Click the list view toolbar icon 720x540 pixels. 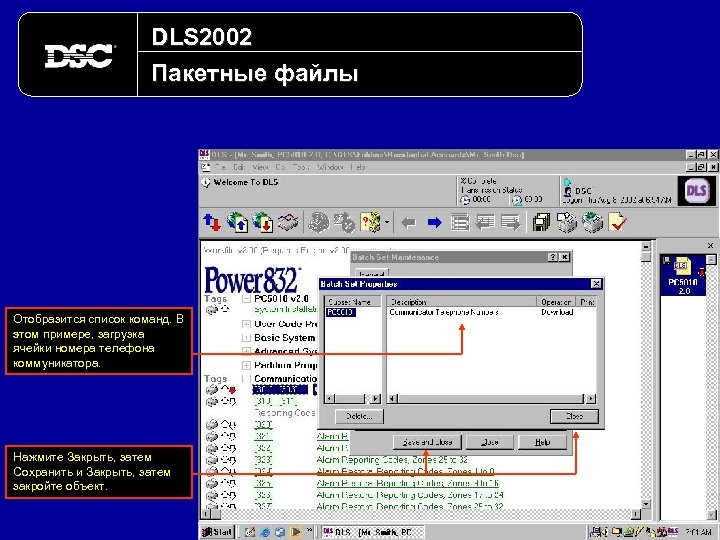pyautogui.click(x=460, y=223)
